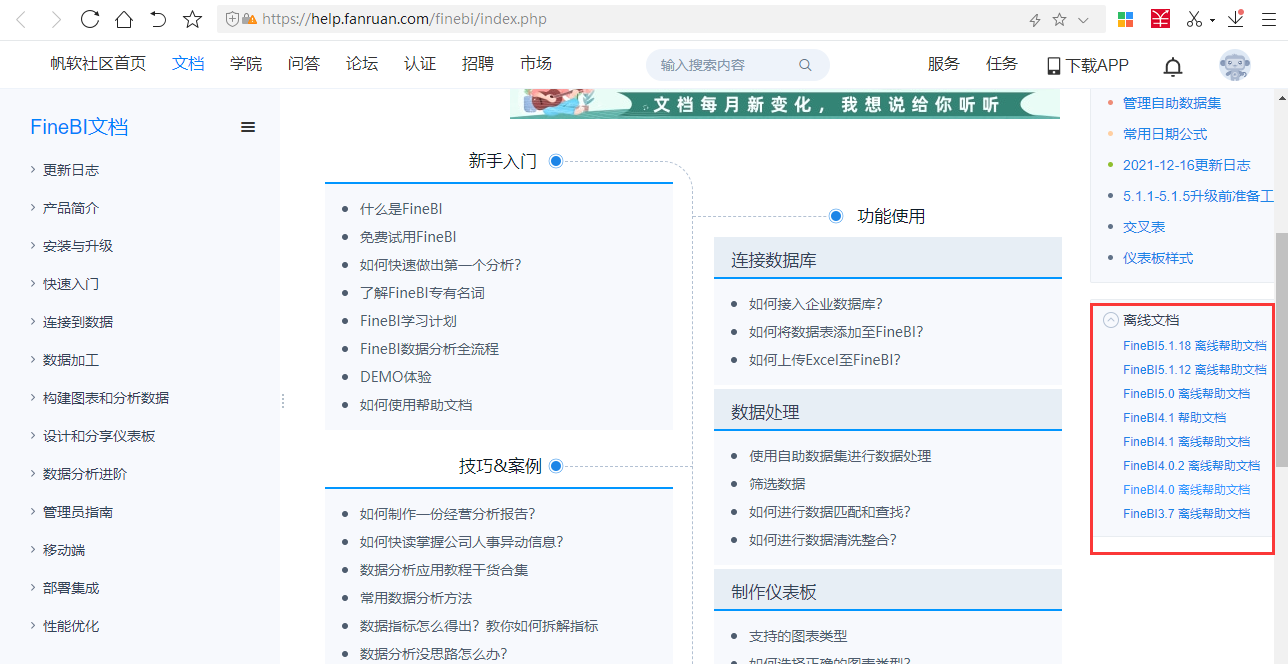Click the browser reload button

[x=90, y=19]
